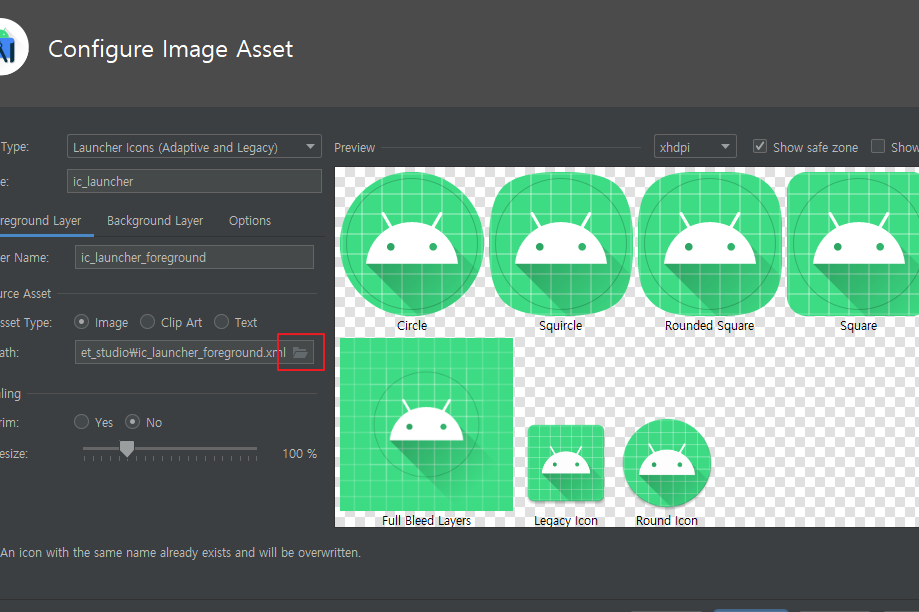Choose the Text asset type radio
The height and width of the screenshot is (612, 919).
pyautogui.click(x=221, y=322)
